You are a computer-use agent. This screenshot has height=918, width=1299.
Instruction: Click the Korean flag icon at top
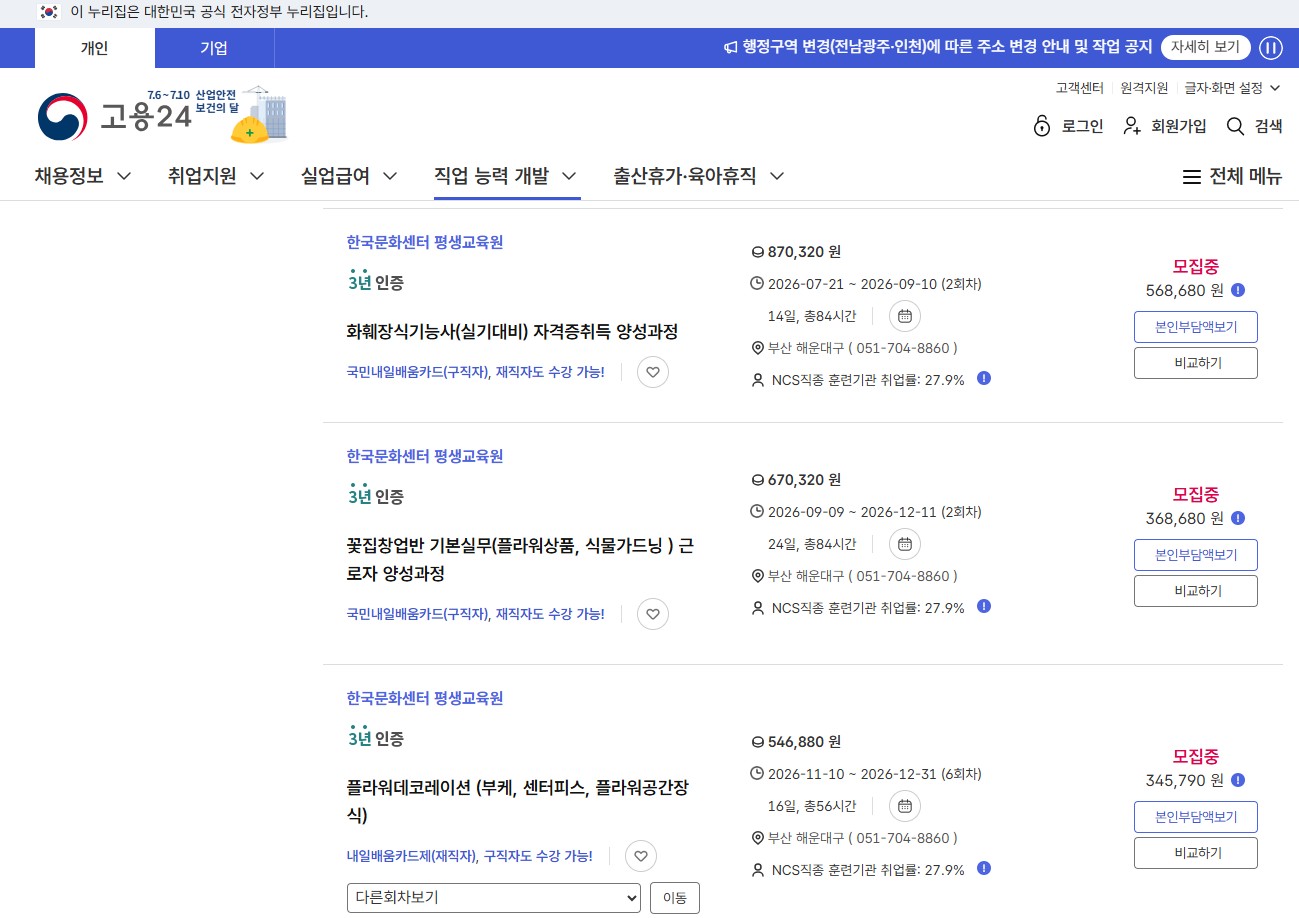[48, 12]
